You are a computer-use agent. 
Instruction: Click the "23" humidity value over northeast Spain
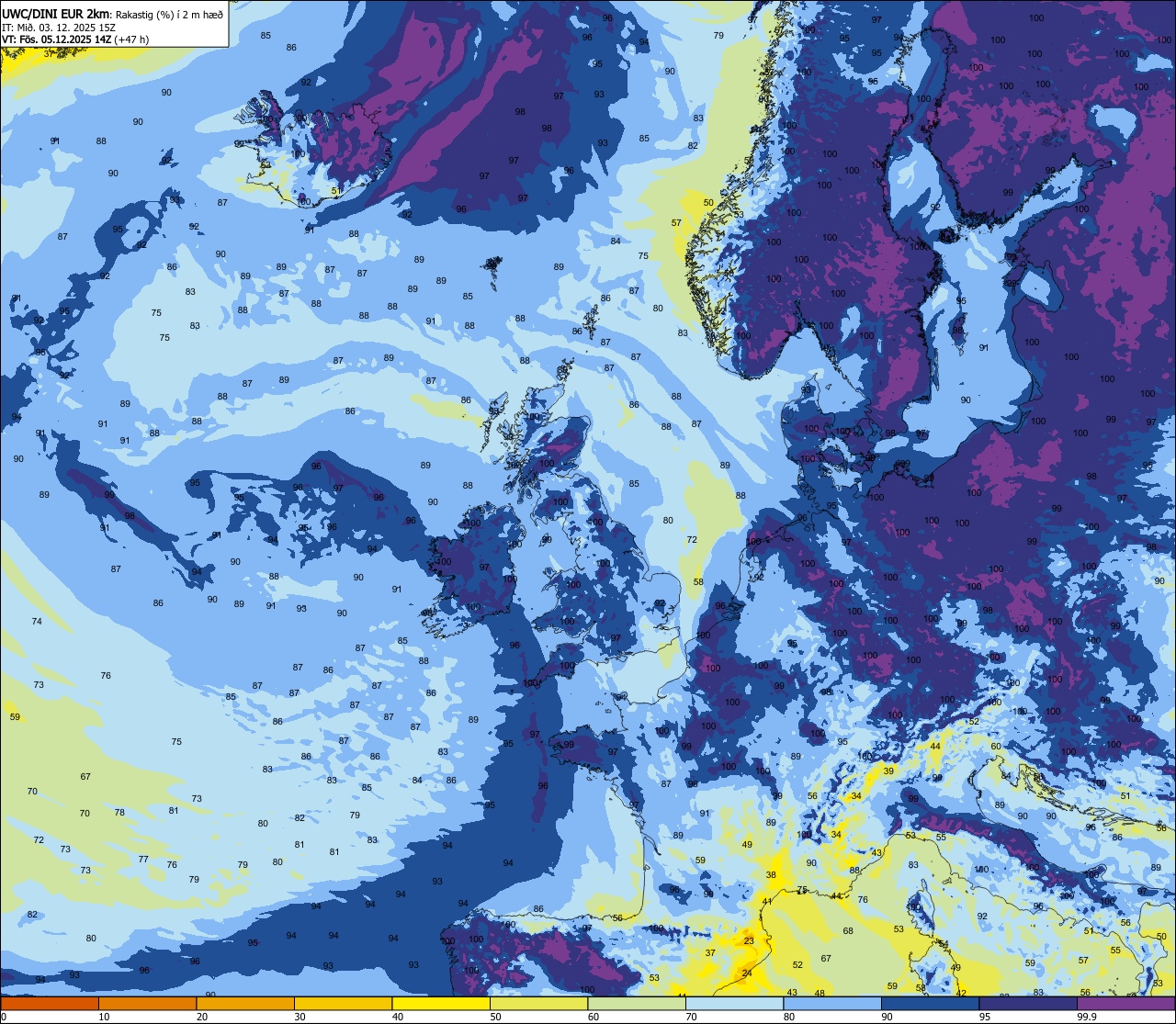pos(749,940)
